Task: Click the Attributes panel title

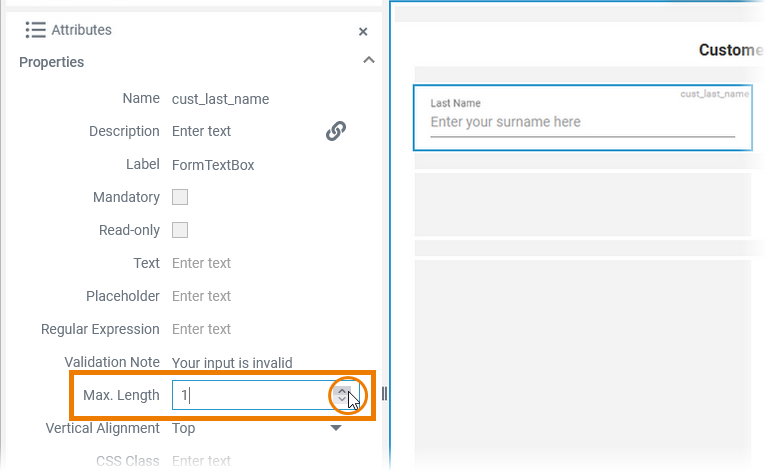Action: tap(81, 30)
